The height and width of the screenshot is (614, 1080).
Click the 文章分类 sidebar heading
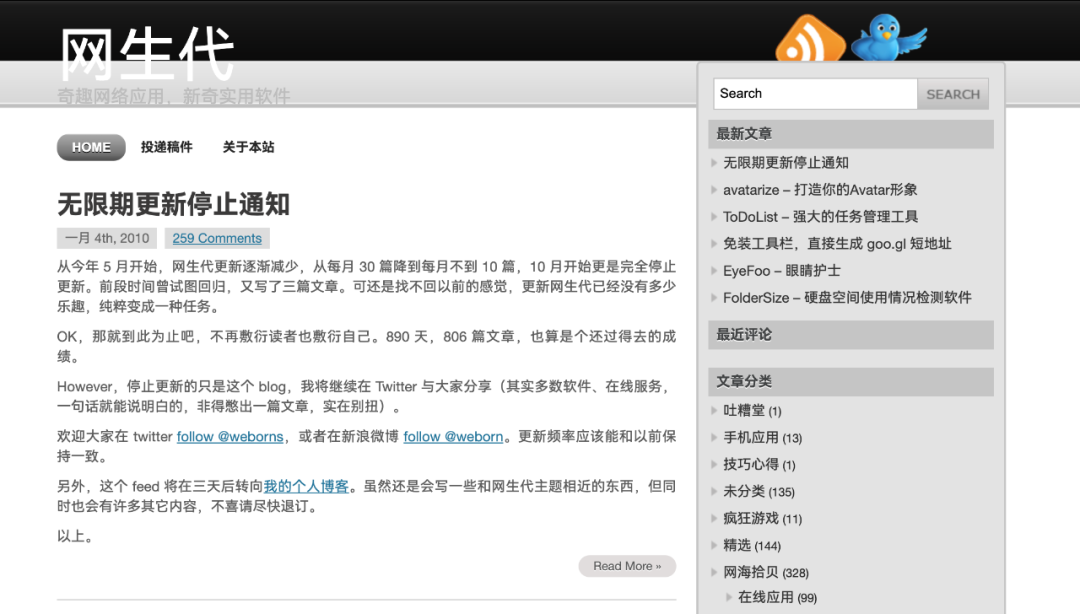(851, 382)
